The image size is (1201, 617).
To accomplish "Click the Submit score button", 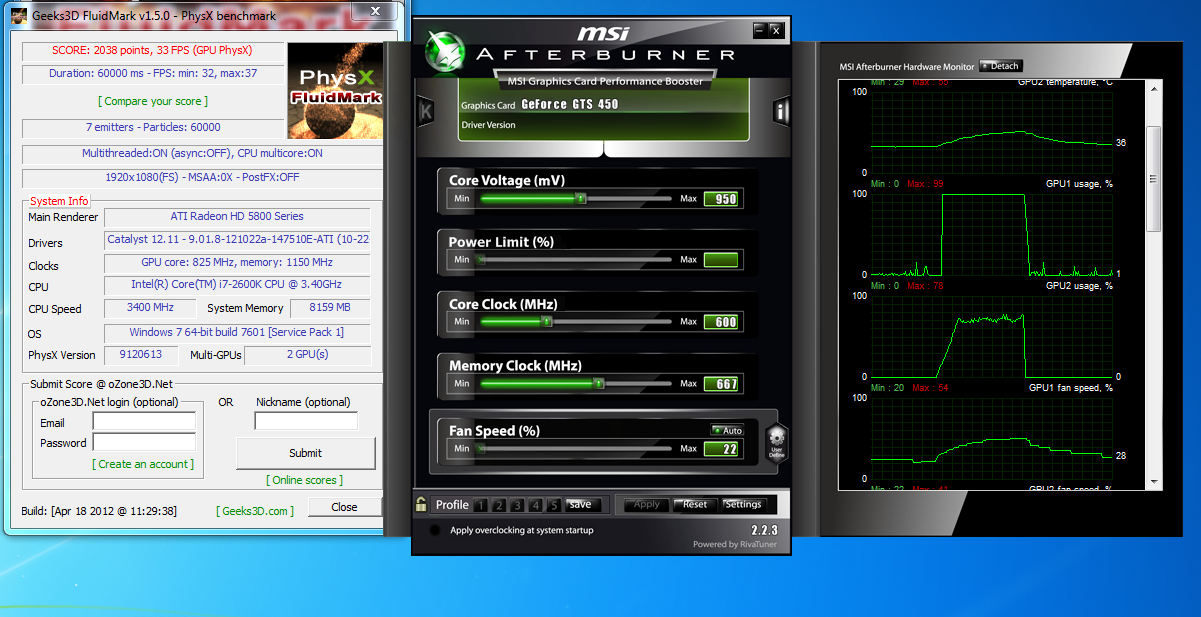I will pos(305,453).
